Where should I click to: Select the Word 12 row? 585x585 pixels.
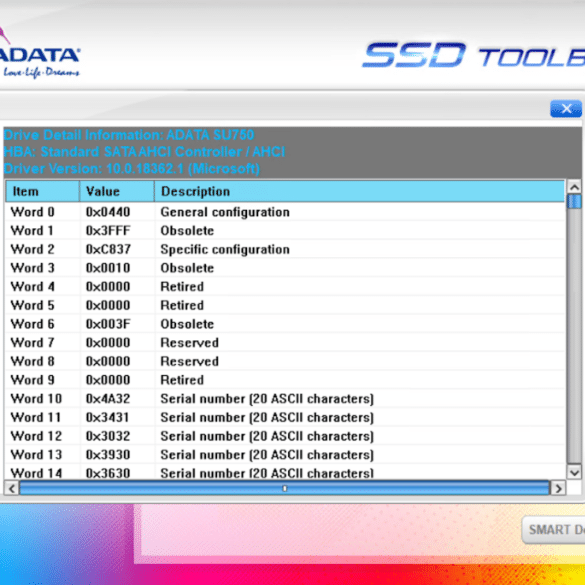[x=285, y=436]
